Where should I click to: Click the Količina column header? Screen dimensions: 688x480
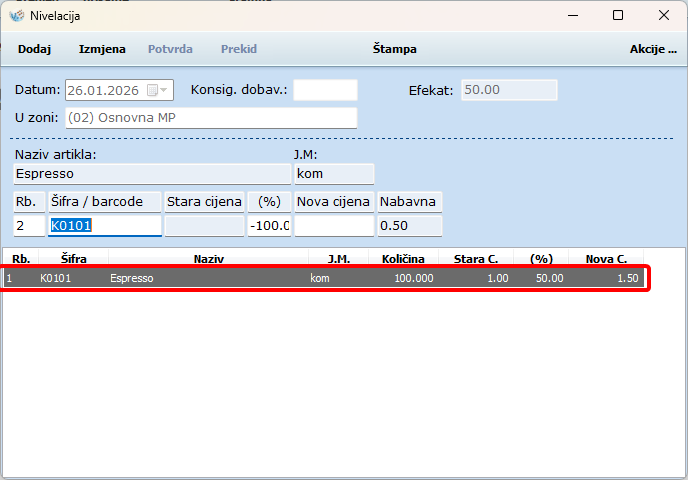pyautogui.click(x=402, y=259)
